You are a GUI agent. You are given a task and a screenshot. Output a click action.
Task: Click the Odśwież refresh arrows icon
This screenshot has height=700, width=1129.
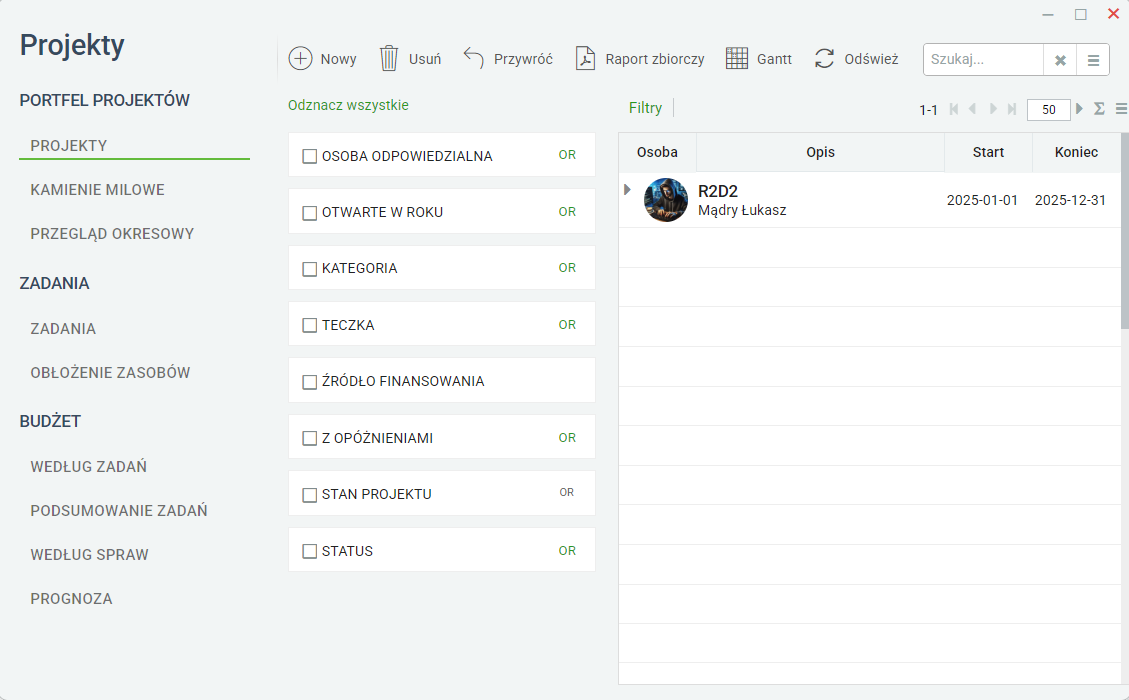pyautogui.click(x=824, y=58)
